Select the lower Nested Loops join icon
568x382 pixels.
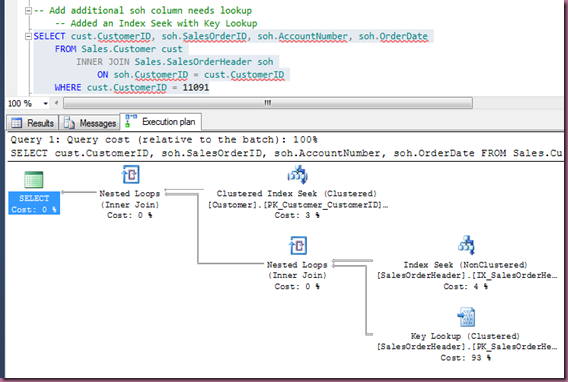click(x=298, y=245)
